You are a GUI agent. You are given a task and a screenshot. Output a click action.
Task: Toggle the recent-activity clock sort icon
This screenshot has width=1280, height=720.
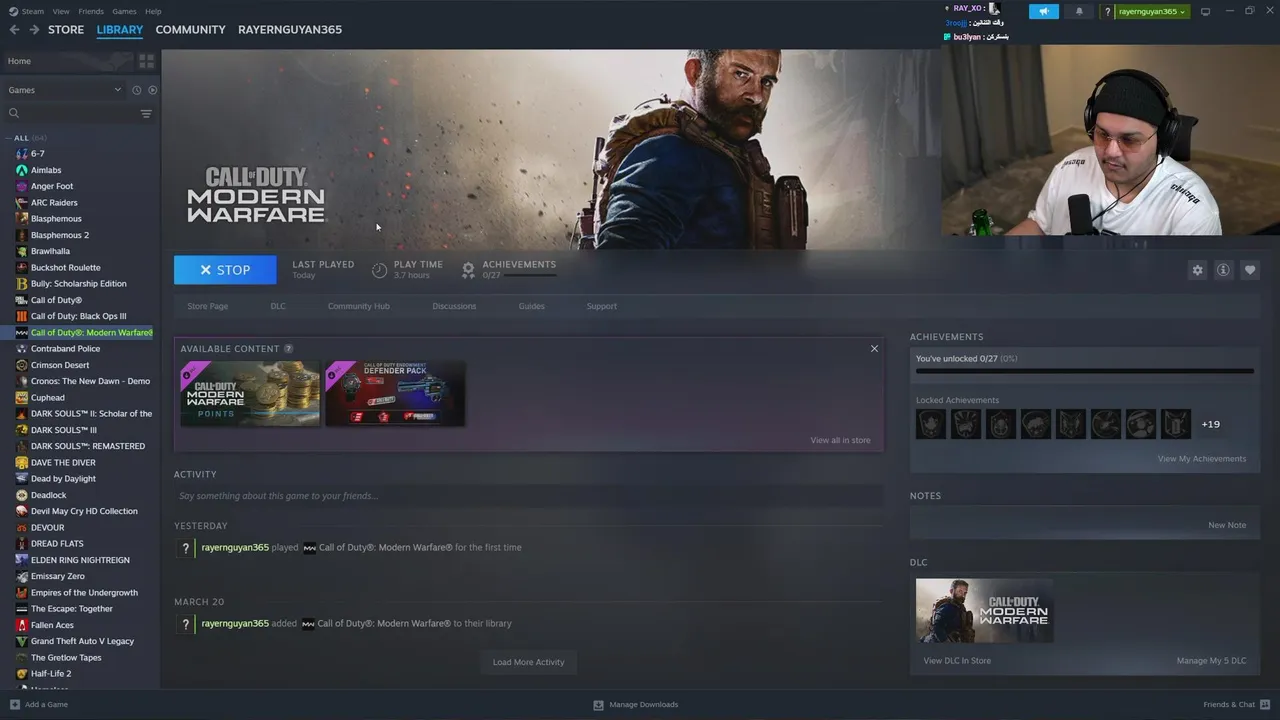pyautogui.click(x=137, y=90)
